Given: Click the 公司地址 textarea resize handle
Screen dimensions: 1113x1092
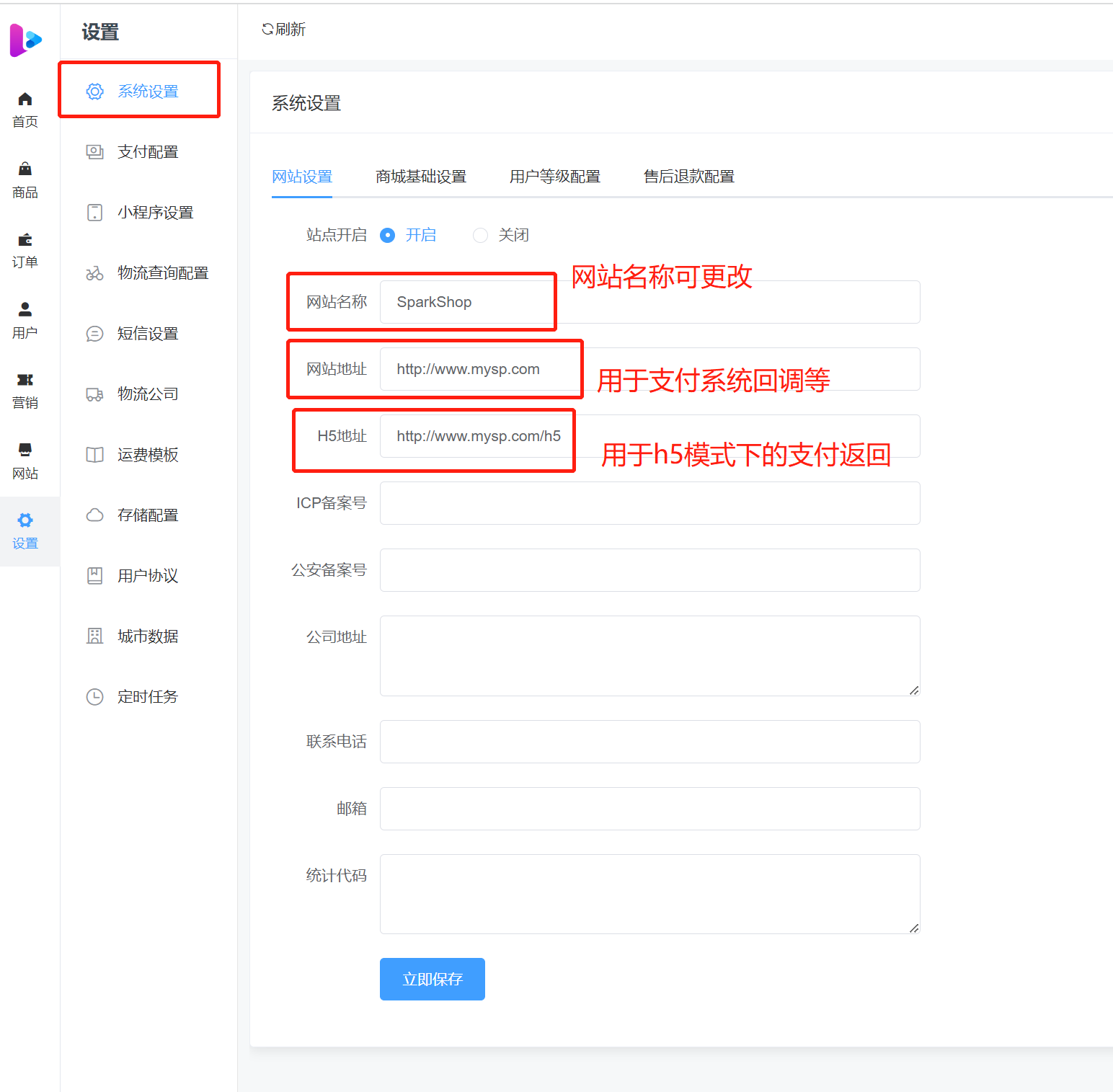Looking at the screenshot, I should point(914,690).
